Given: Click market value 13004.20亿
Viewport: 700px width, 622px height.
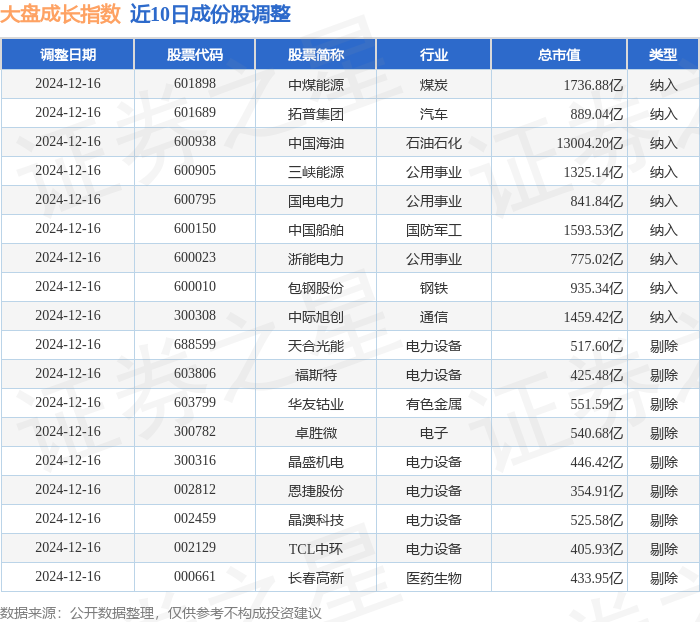Looking at the screenshot, I should coord(590,143).
